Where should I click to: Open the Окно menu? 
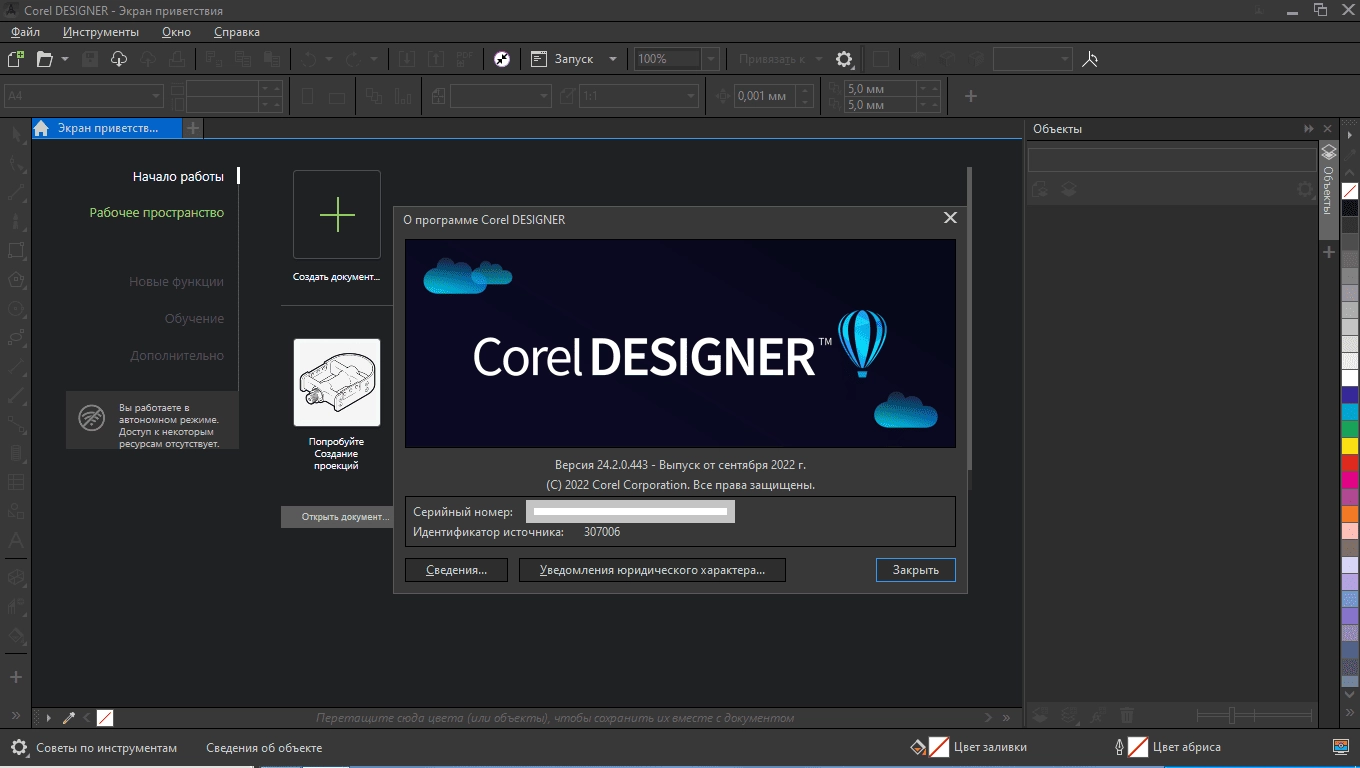click(176, 32)
